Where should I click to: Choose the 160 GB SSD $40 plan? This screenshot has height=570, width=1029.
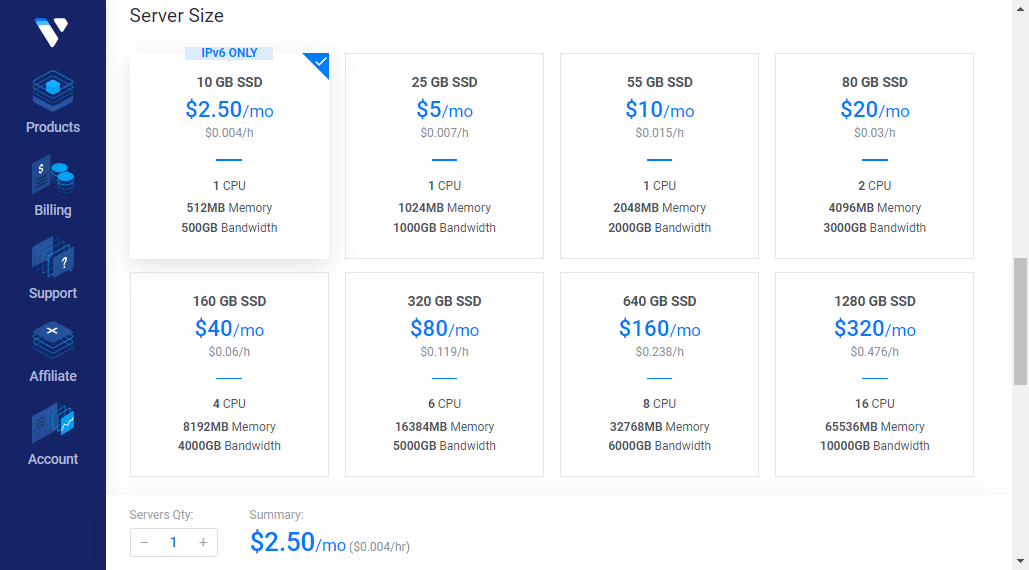229,374
